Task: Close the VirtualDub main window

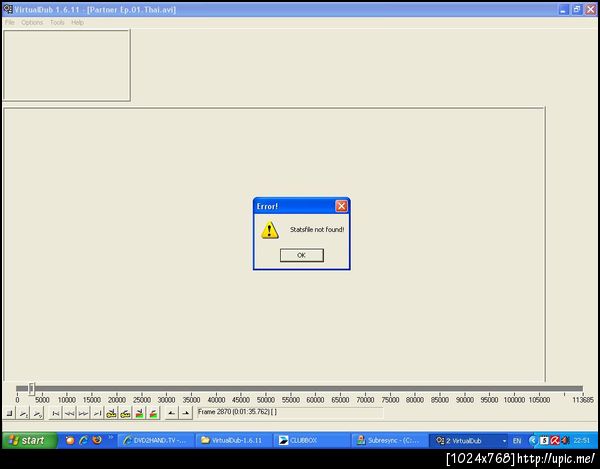Action: pos(590,10)
